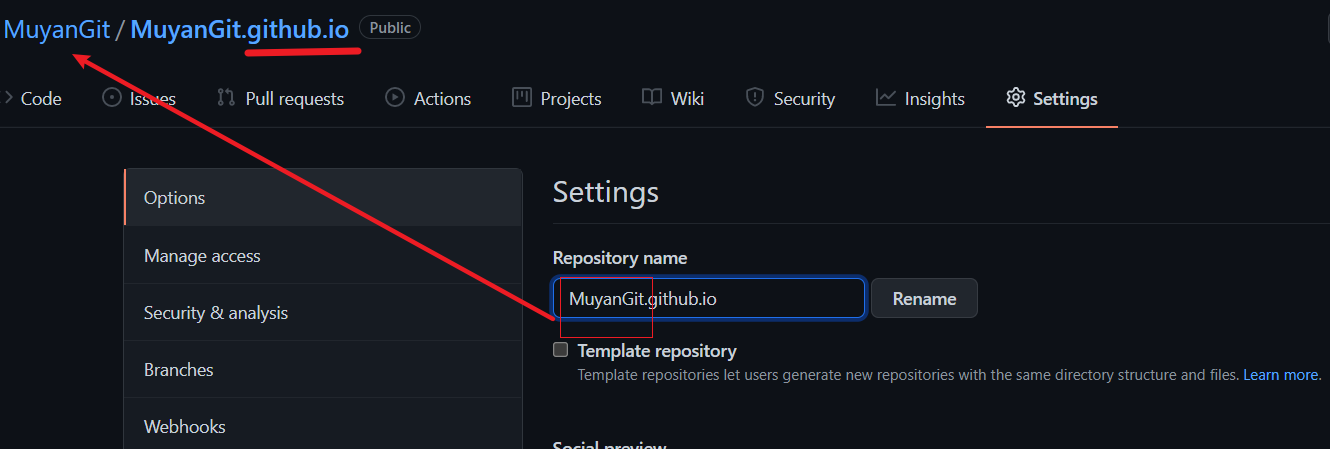Screen dimensions: 1330x449
Task: Click the Wiki book icon
Action: [652, 98]
